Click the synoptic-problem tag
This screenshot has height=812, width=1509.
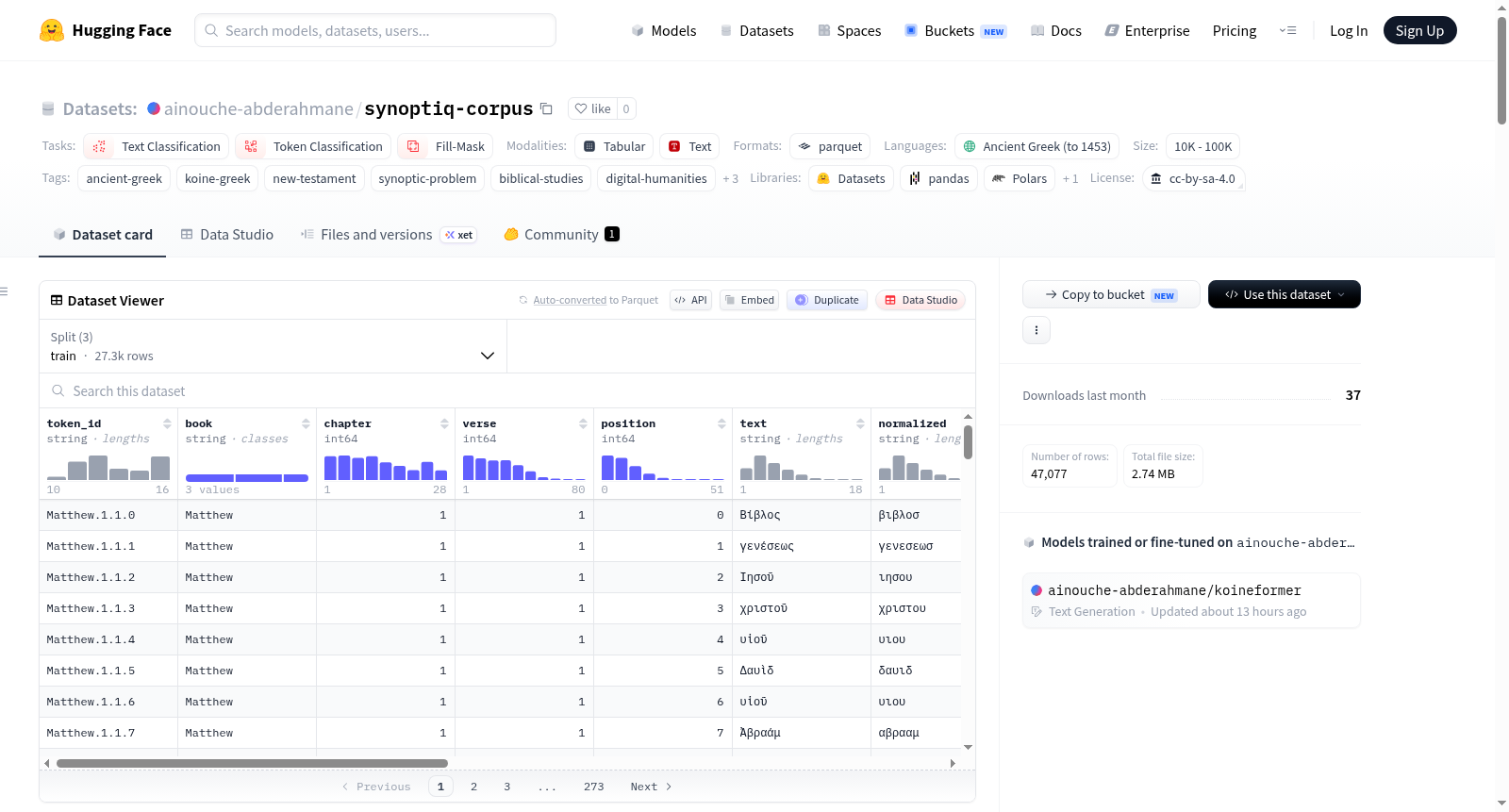pyautogui.click(x=427, y=178)
